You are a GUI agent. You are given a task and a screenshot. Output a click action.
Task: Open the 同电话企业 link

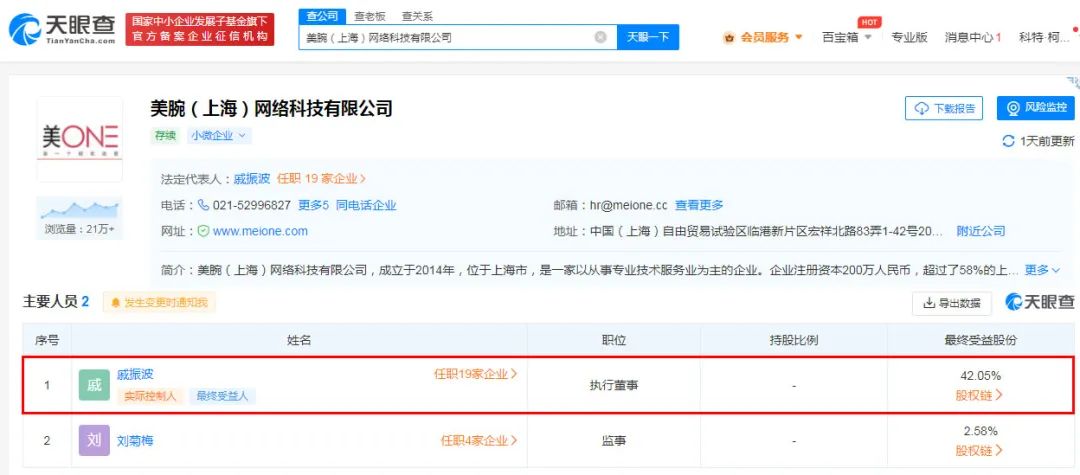(366, 205)
